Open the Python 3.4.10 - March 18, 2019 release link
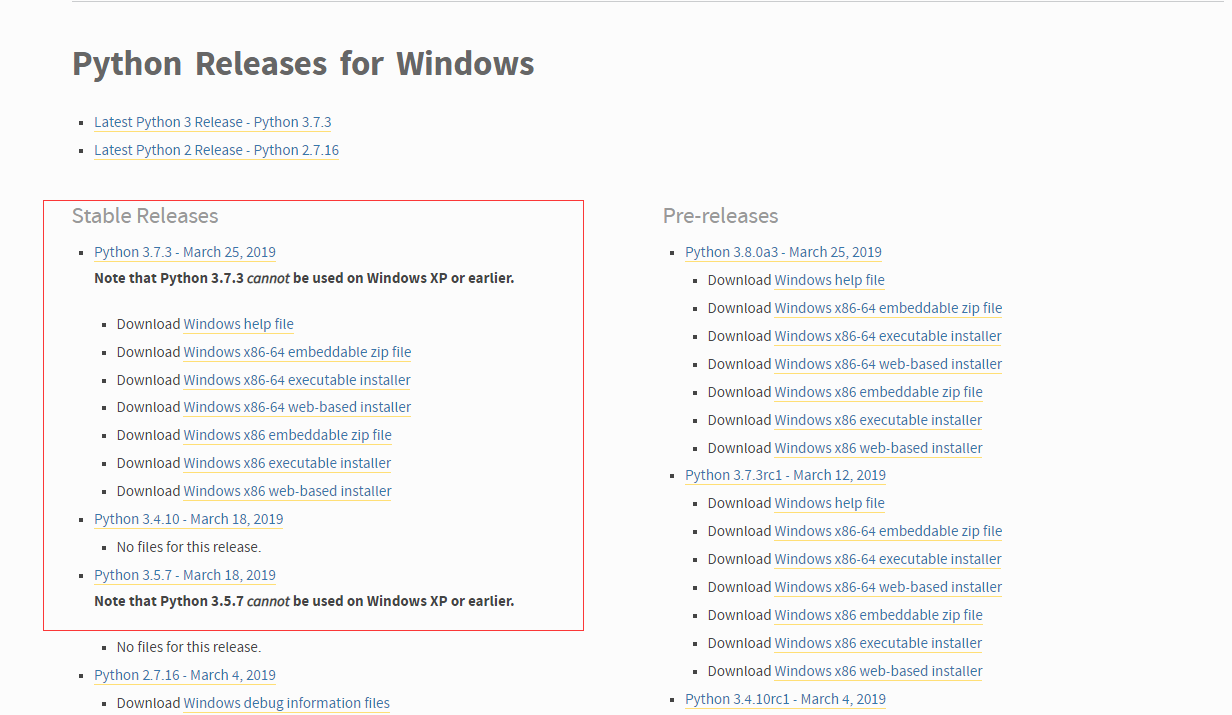 (x=189, y=519)
